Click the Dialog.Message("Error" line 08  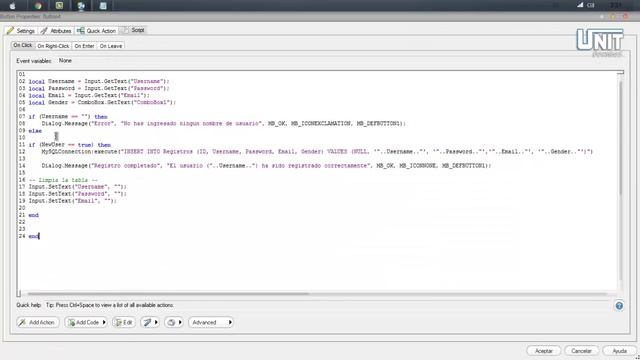point(224,123)
